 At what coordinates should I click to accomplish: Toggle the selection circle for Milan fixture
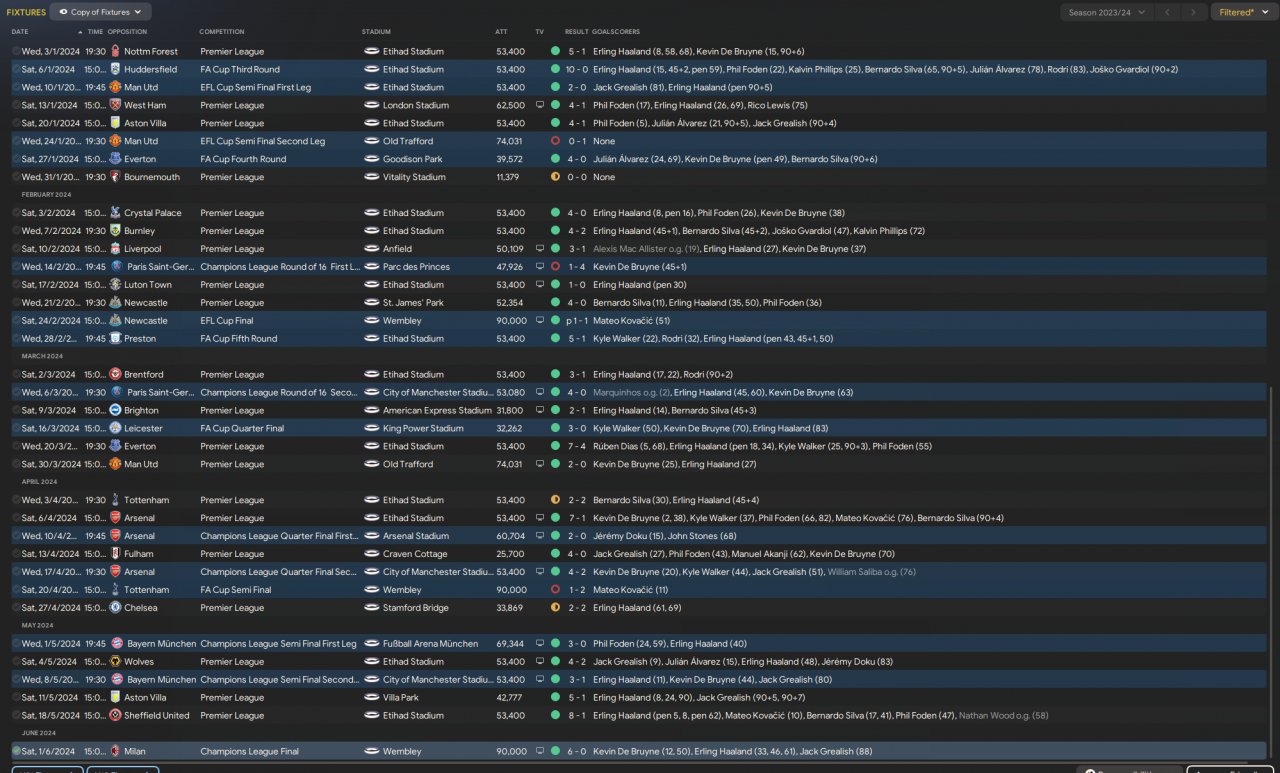coord(16,752)
